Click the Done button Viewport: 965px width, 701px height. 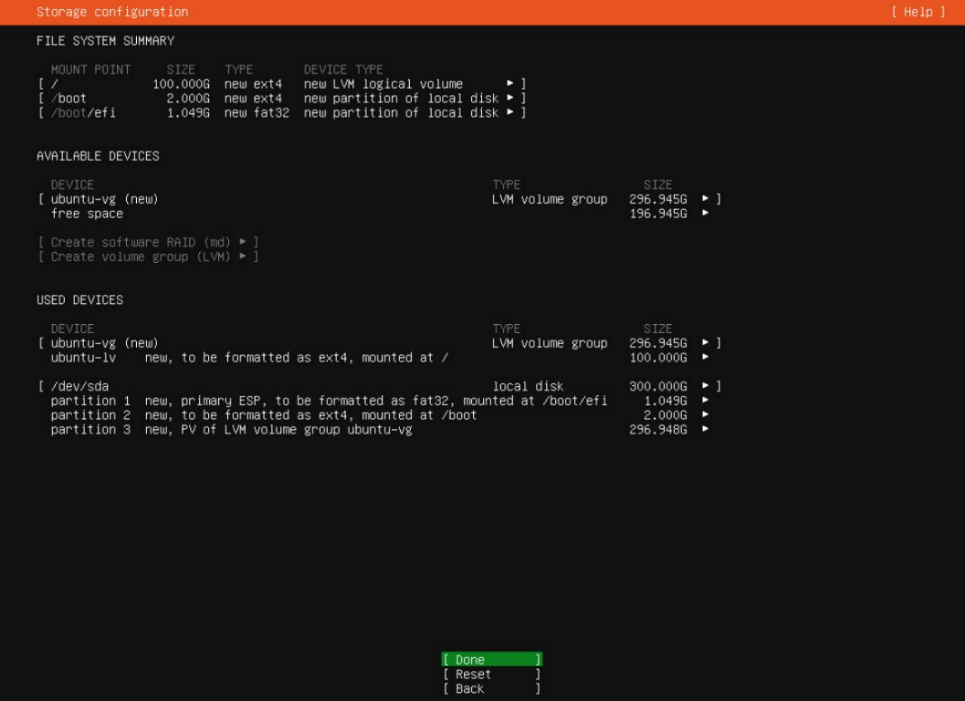491,660
